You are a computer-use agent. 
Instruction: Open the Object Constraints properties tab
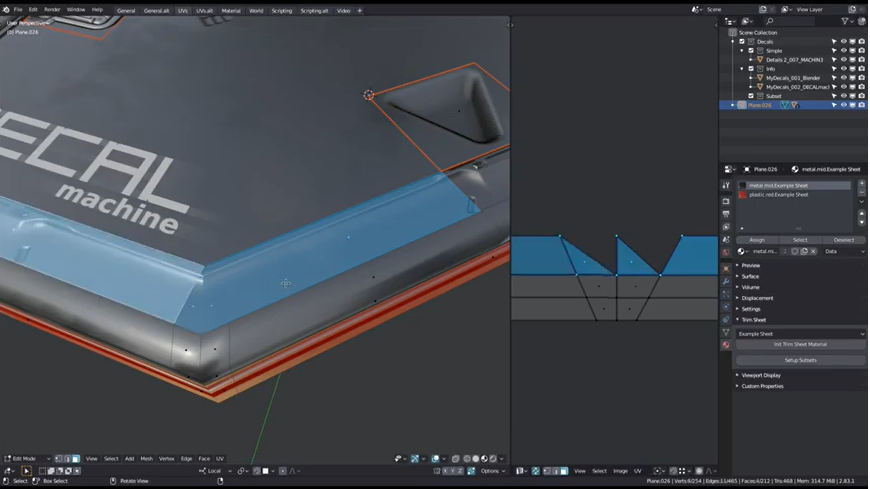click(726, 320)
